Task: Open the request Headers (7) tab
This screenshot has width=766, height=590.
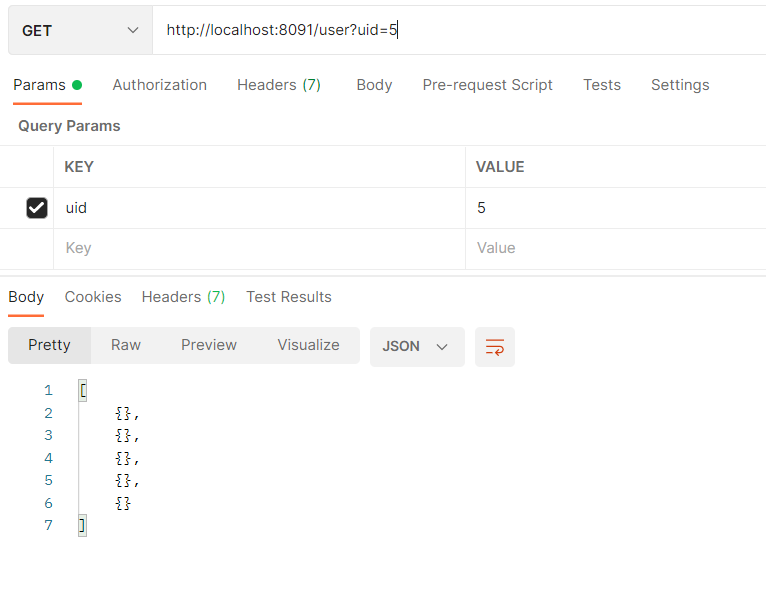Action: [279, 85]
